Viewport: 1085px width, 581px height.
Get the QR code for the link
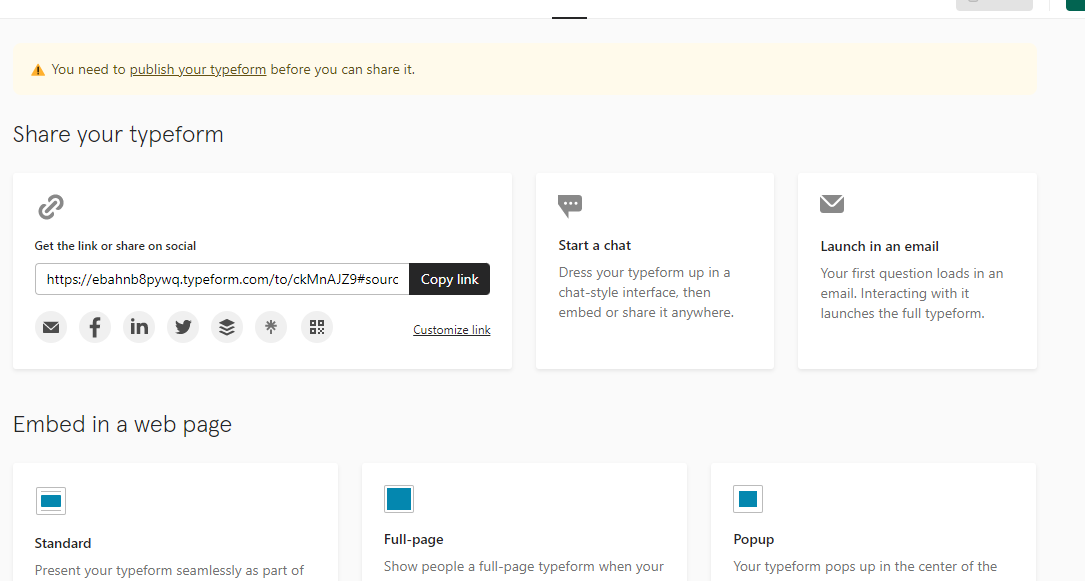[317, 327]
